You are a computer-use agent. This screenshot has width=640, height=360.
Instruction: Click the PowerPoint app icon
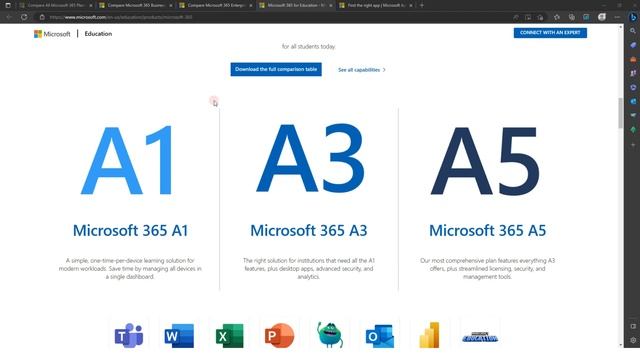coord(280,336)
